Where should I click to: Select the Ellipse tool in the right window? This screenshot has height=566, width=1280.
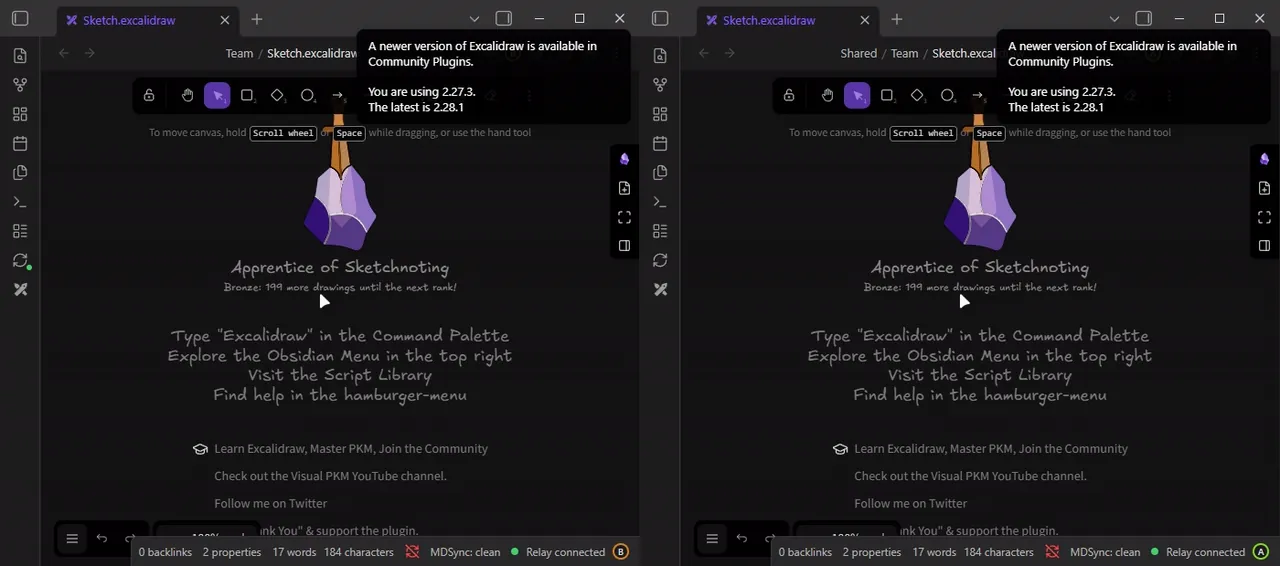pyautogui.click(x=947, y=95)
